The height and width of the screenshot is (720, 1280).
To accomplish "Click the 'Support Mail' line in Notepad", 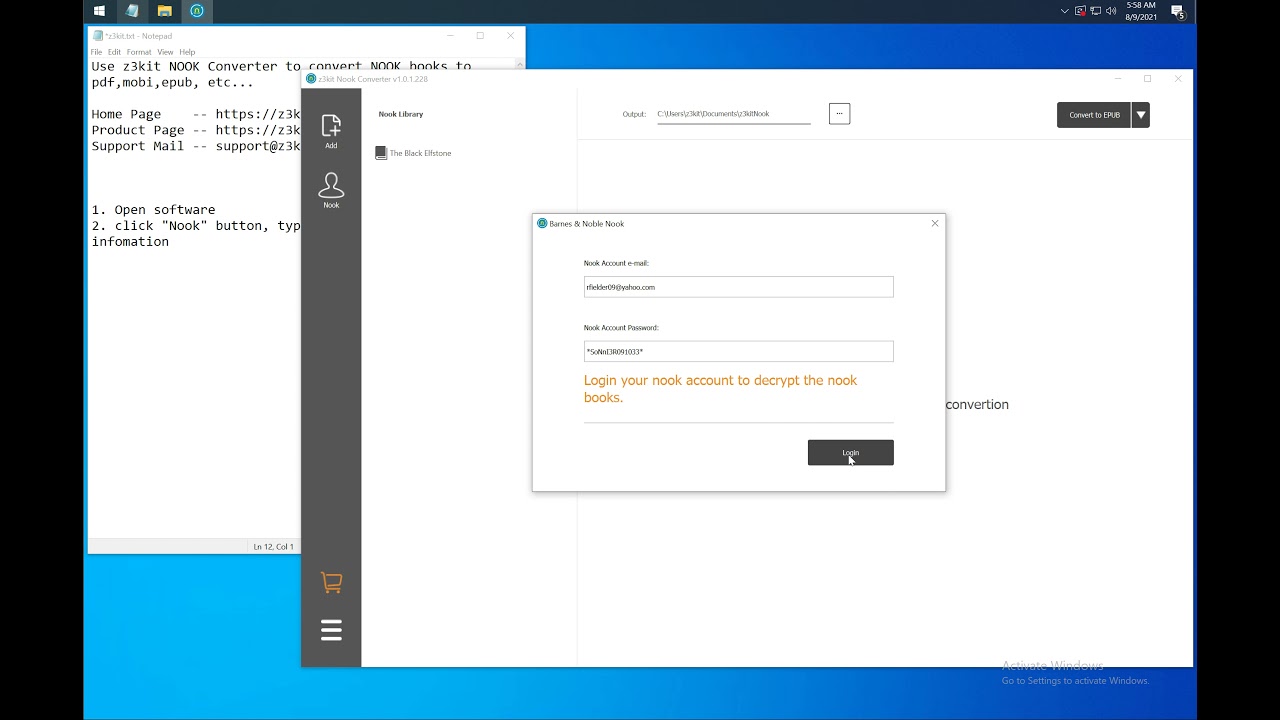I will (x=196, y=146).
